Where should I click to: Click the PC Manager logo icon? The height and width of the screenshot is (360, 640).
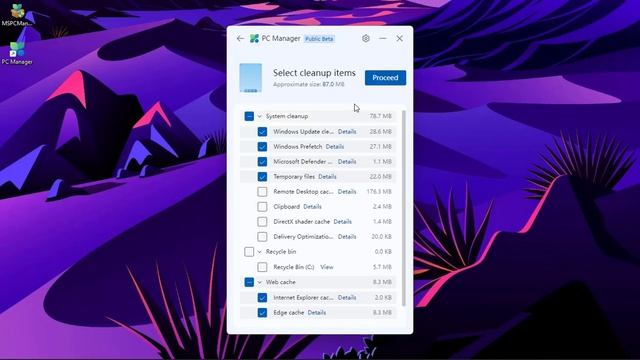point(254,38)
